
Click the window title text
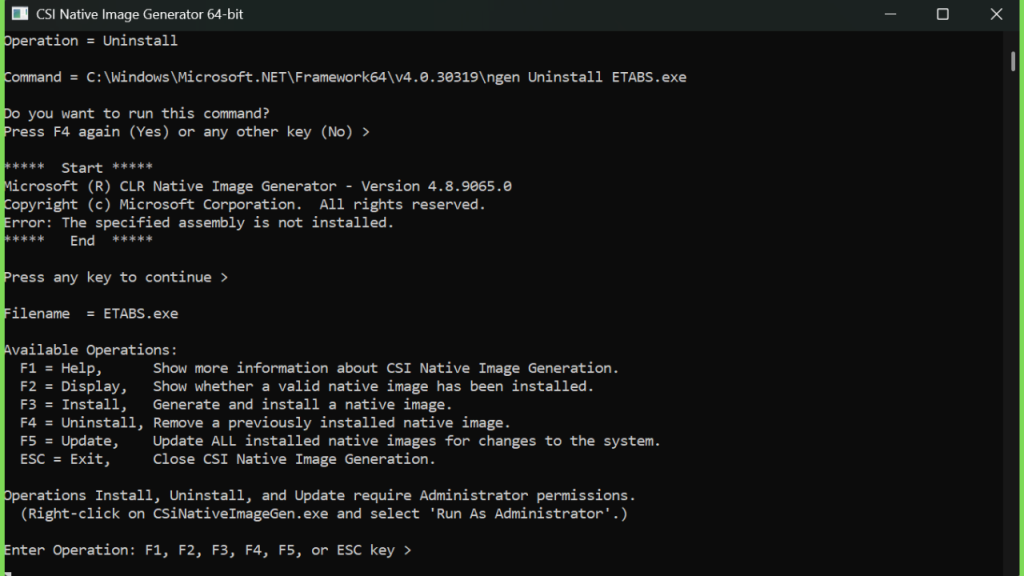pos(139,14)
